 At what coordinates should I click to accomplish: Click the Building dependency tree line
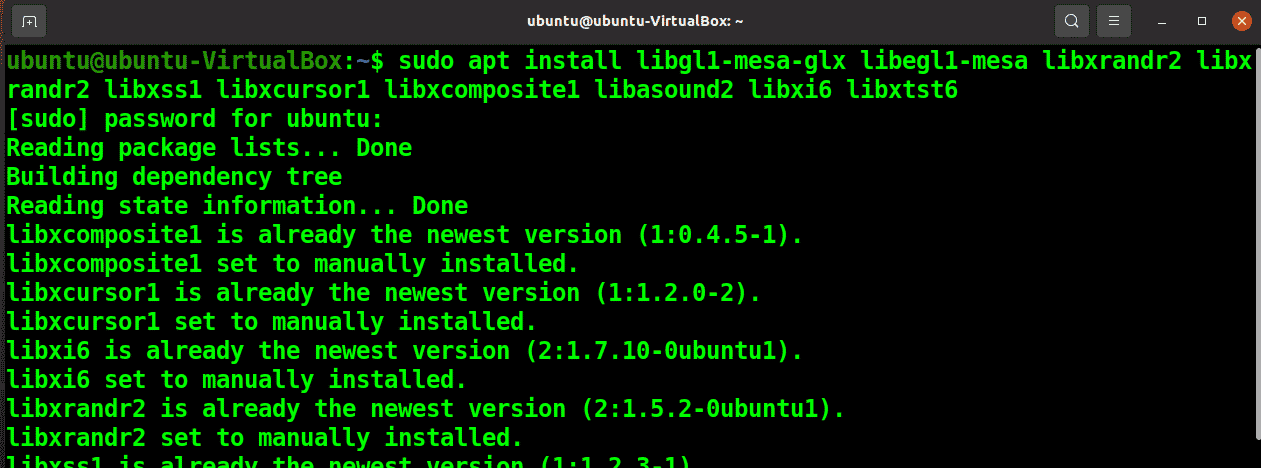click(174, 177)
